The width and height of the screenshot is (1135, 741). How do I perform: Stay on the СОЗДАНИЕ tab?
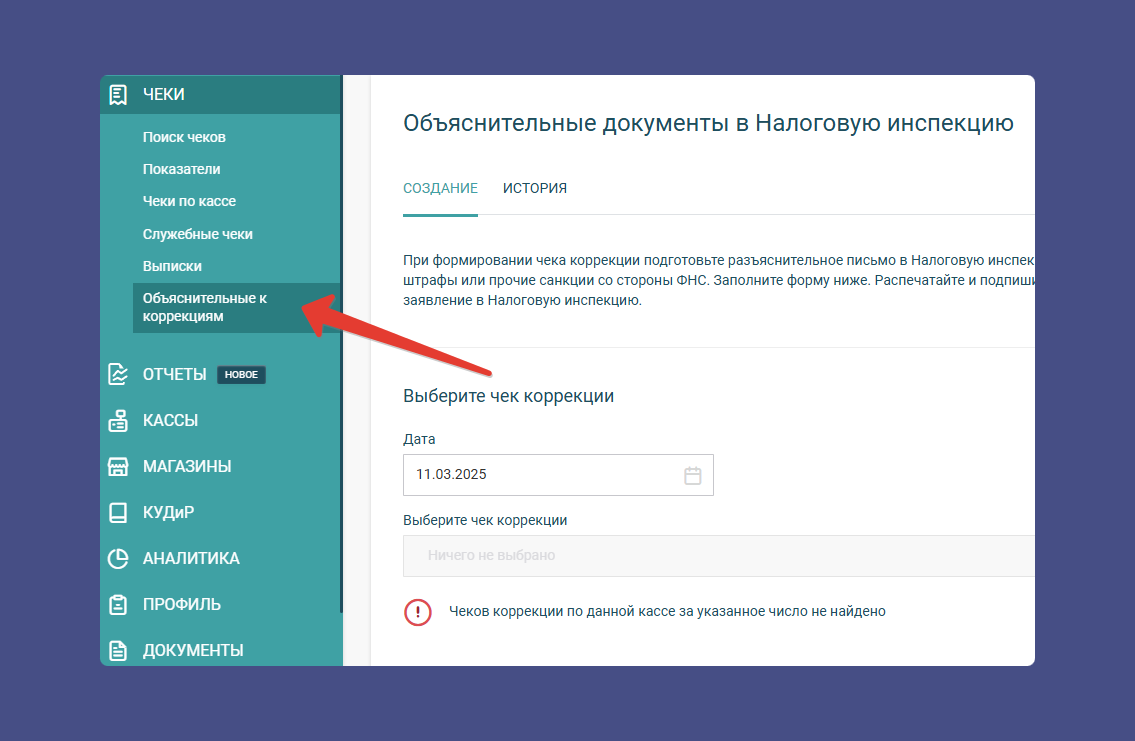(440, 188)
